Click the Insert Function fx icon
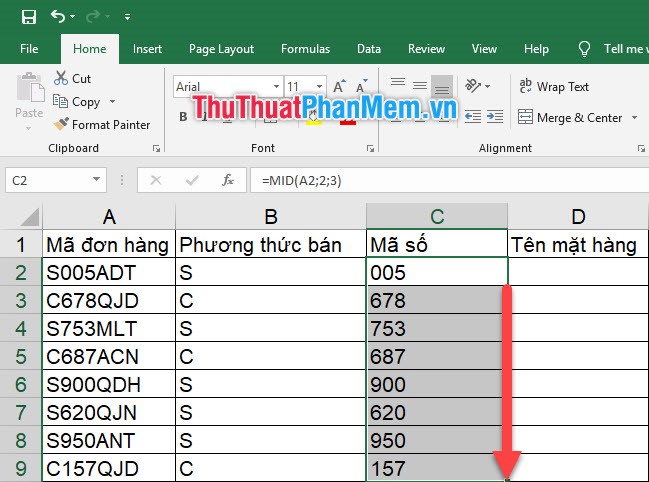The image size is (649, 482). click(x=228, y=180)
